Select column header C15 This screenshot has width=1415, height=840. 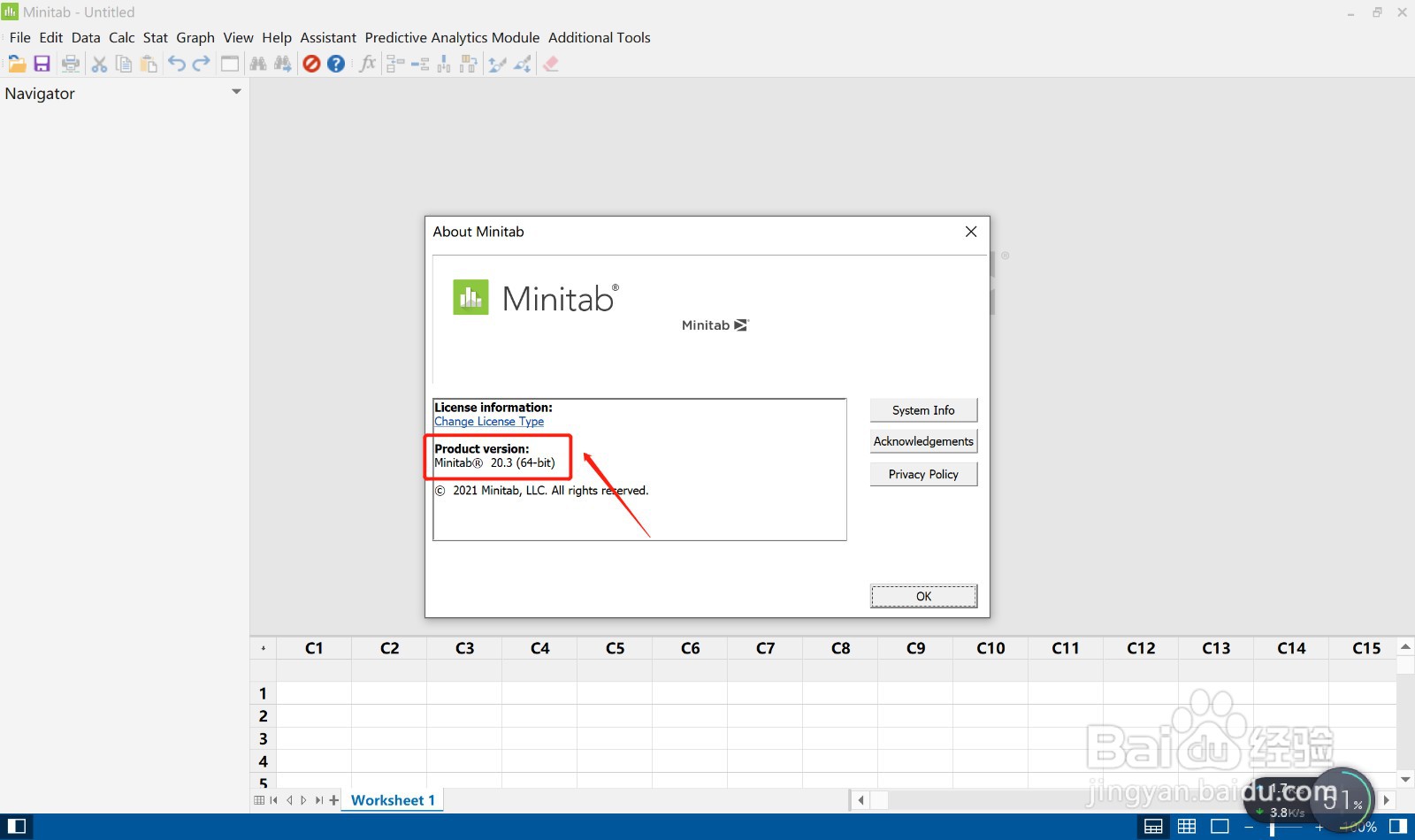tap(1363, 648)
